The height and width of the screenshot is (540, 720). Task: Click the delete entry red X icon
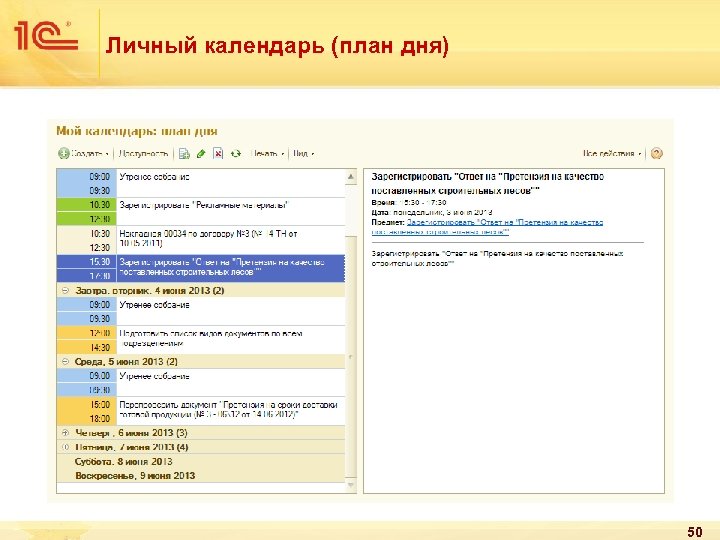[218, 153]
